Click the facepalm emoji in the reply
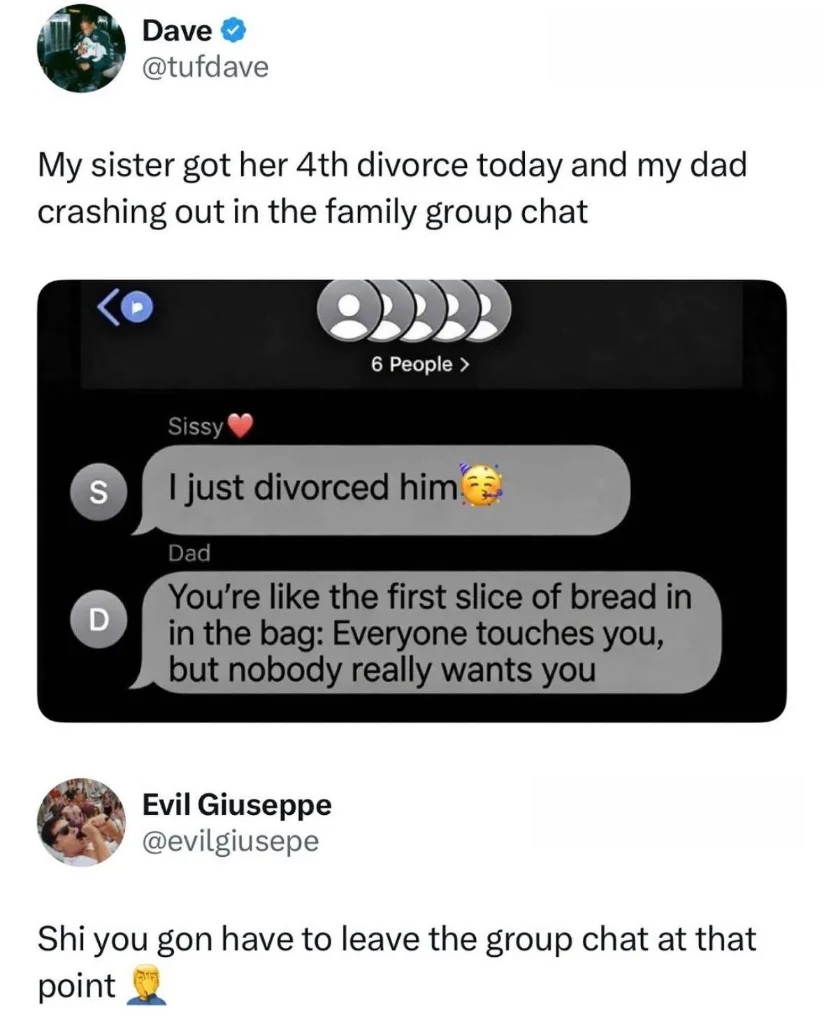Screen dimensions: 824x1024 coord(143,987)
